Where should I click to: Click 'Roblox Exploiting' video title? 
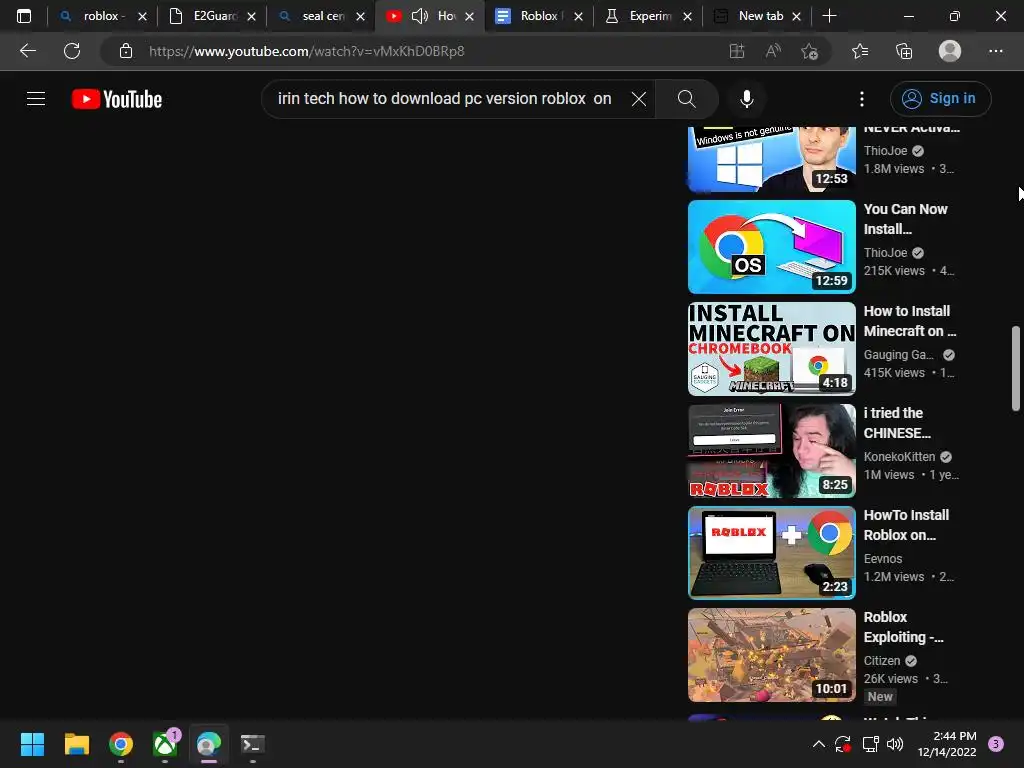(903, 627)
